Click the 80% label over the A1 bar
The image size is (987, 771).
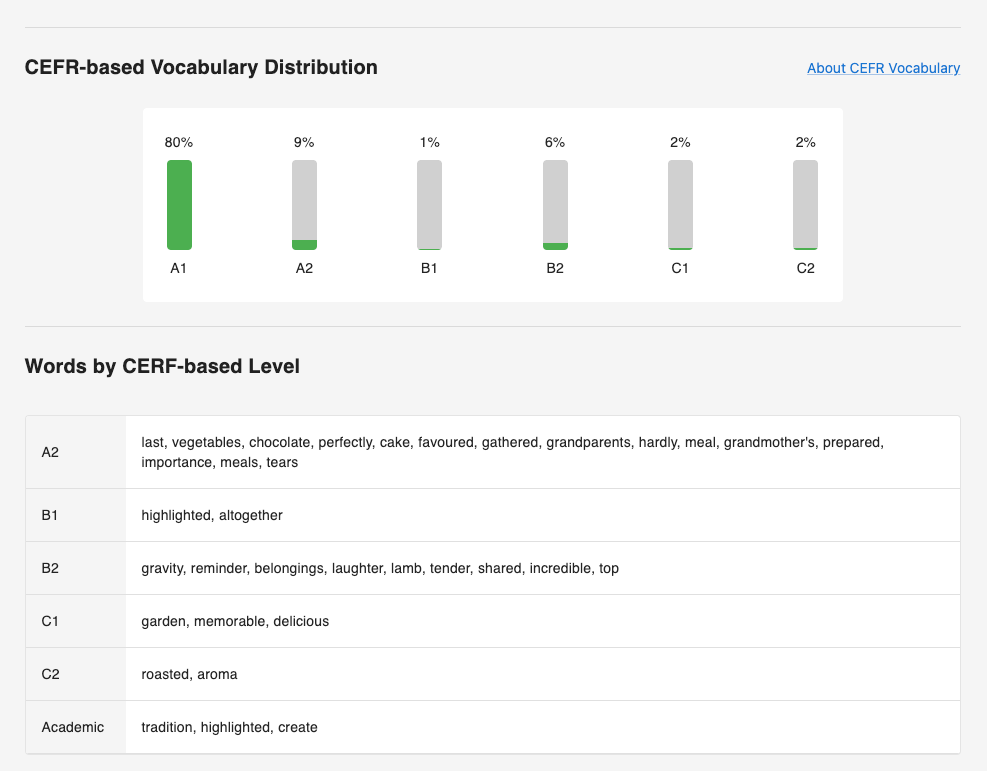point(179,142)
